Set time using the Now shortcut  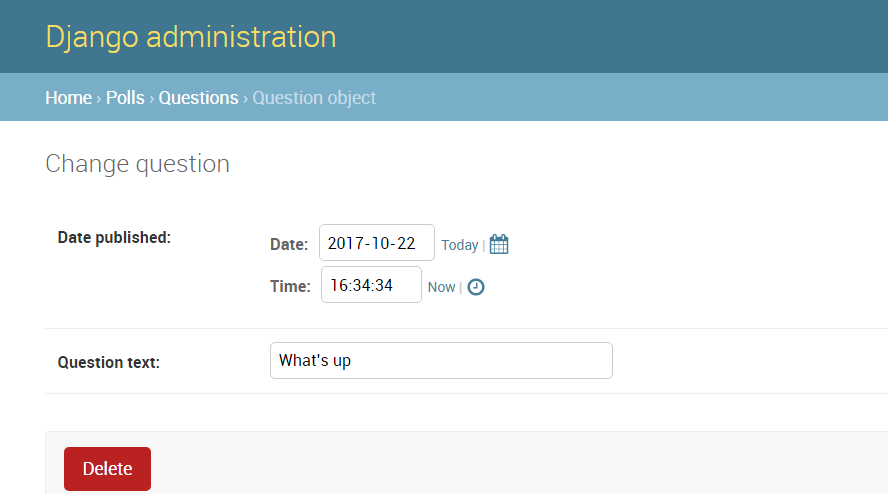click(441, 287)
